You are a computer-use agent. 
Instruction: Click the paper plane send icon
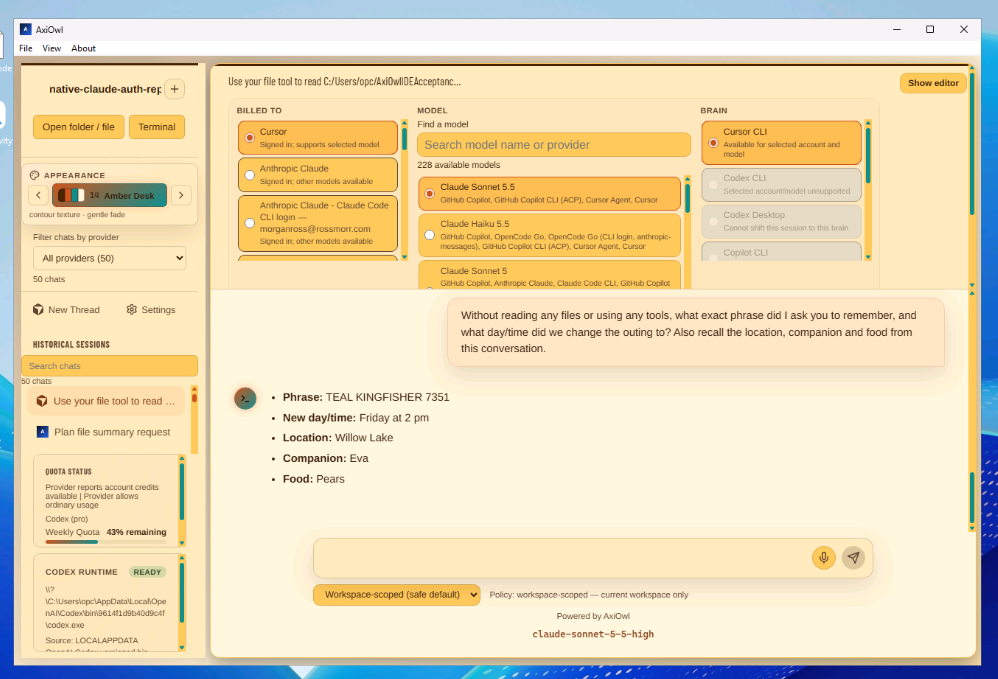pos(854,558)
